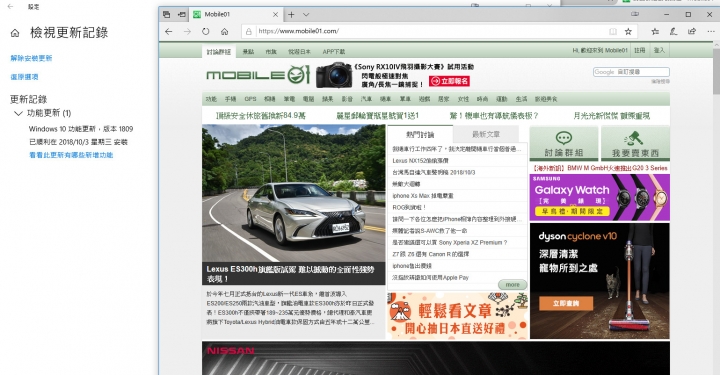This screenshot has height=375, width=720.
Task: Click the 登入 login link
Action: click(x=659, y=50)
